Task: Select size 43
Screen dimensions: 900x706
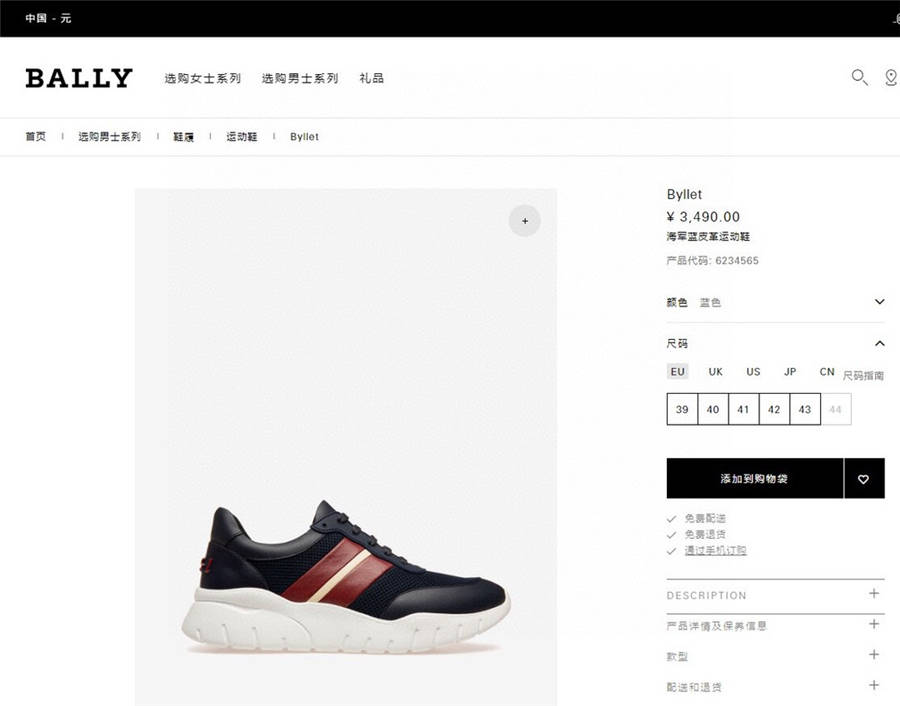Action: point(805,409)
